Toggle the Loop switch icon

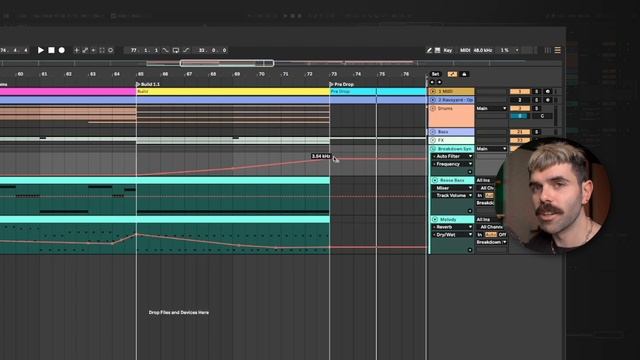176,50
